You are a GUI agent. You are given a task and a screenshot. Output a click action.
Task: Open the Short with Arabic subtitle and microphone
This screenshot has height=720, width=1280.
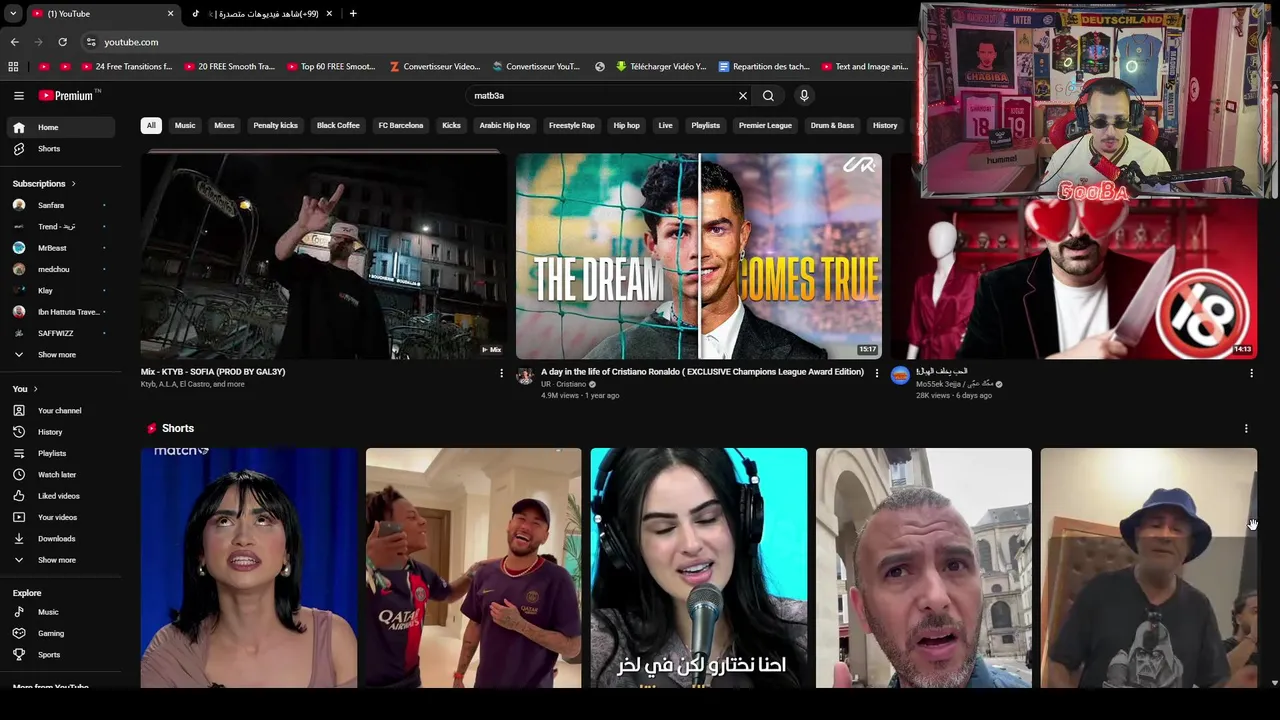(699, 568)
